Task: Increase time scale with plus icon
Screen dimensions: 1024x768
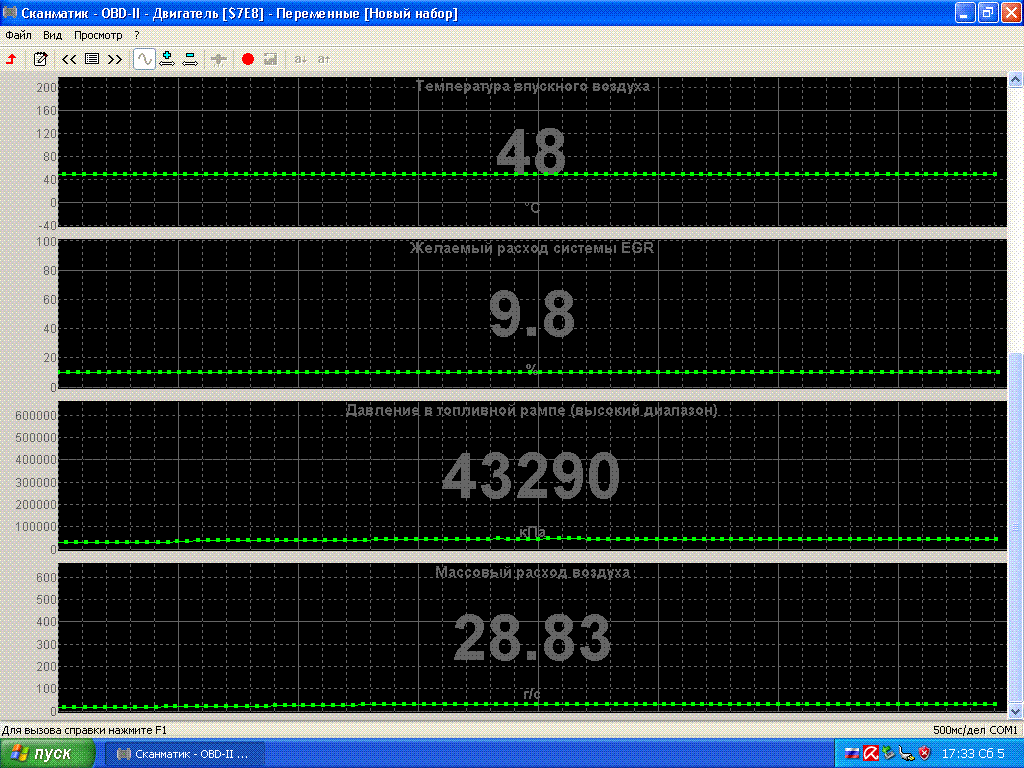Action: [x=167, y=59]
